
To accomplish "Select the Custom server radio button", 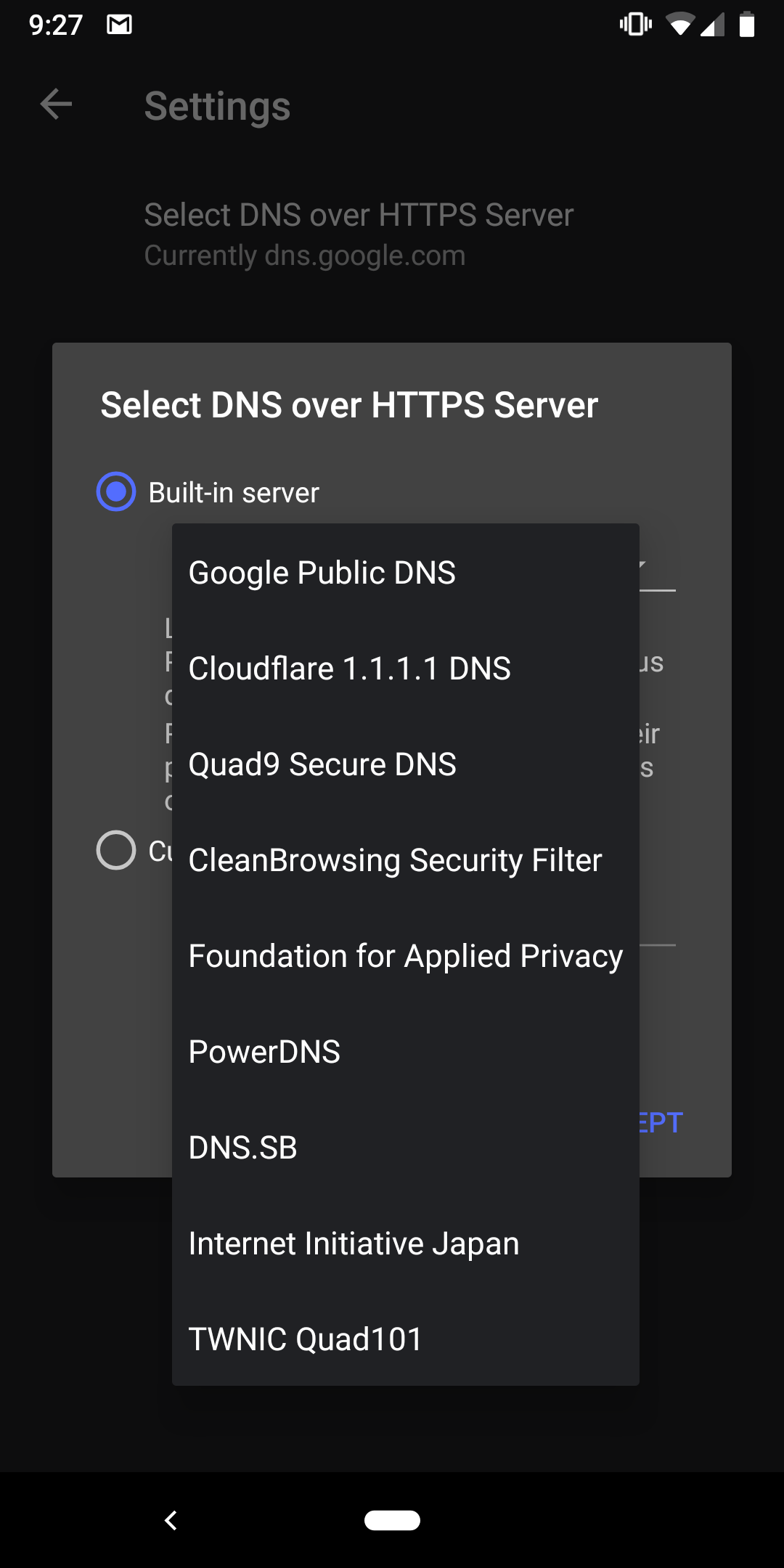I will point(116,849).
